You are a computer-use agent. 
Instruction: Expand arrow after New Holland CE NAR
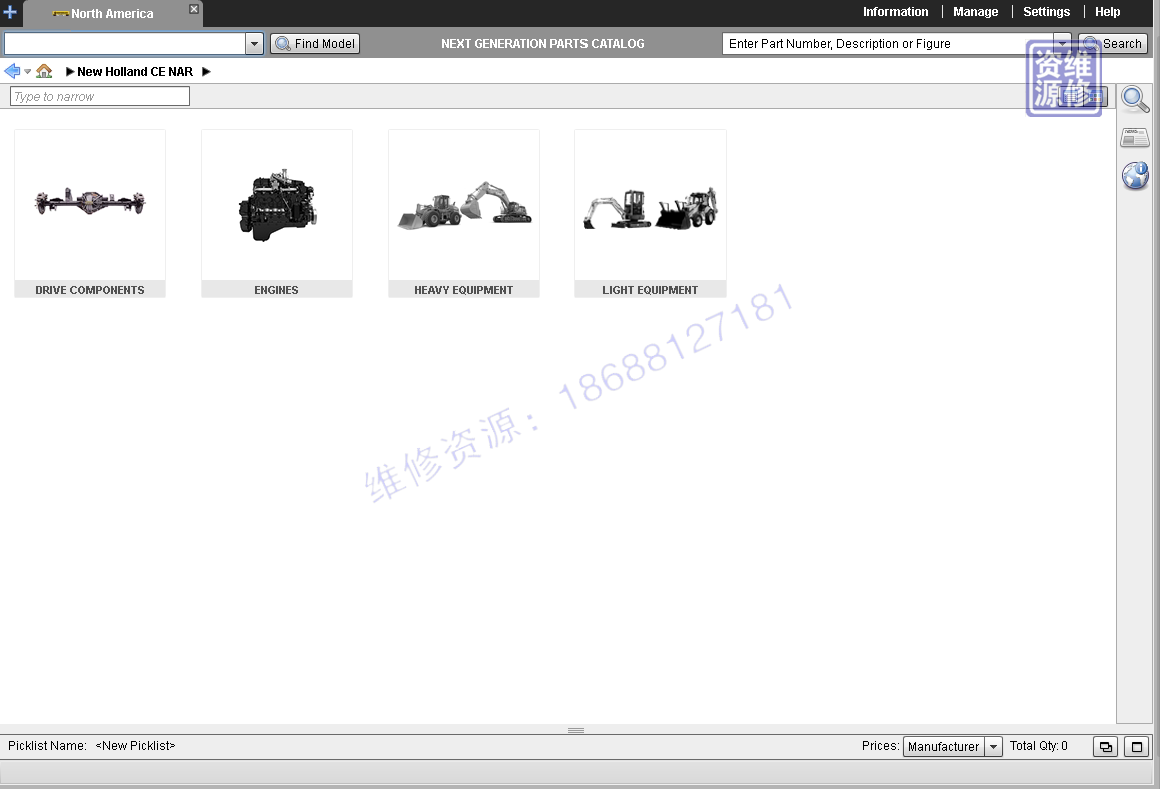point(207,72)
